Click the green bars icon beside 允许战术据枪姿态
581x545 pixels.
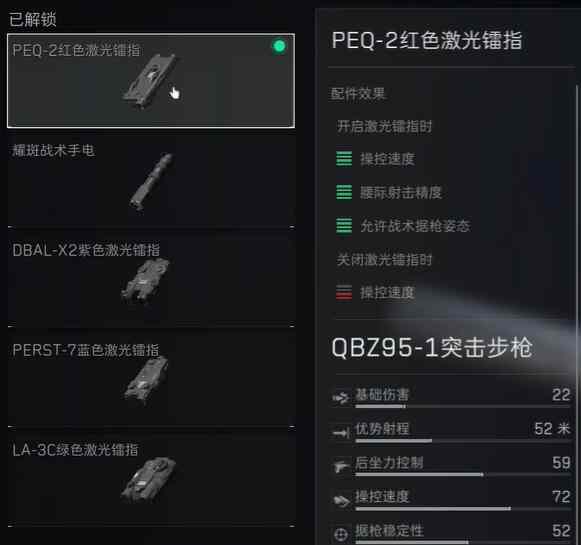pos(344,226)
